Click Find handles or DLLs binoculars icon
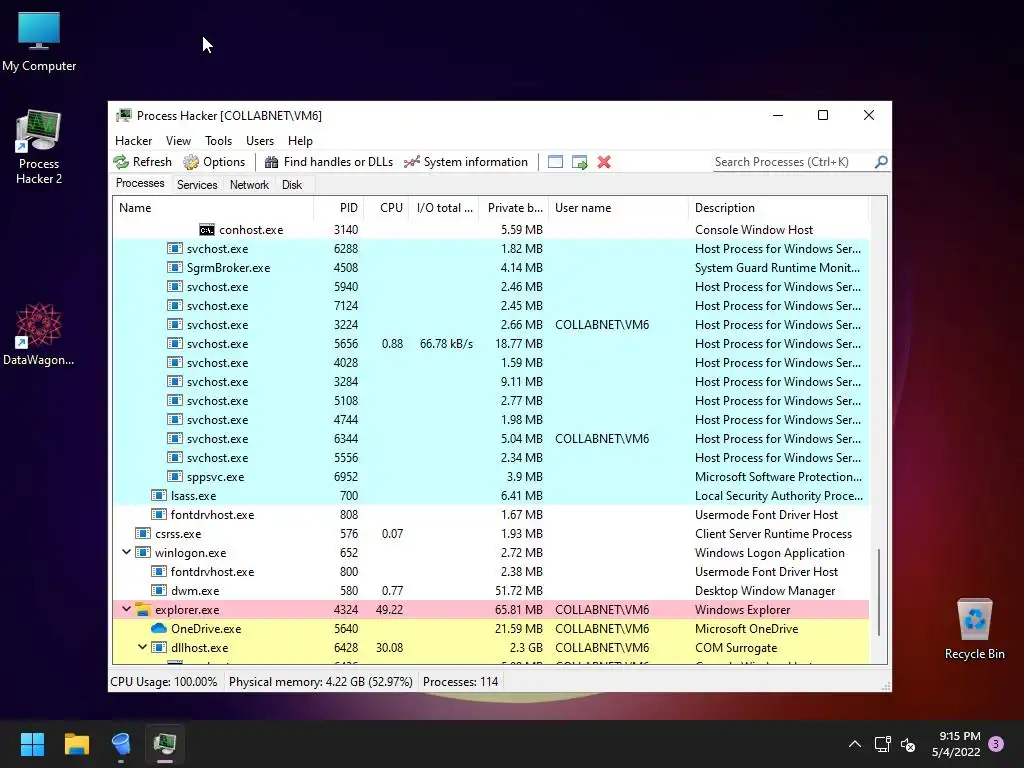Viewport: 1024px width, 768px height. [272, 162]
